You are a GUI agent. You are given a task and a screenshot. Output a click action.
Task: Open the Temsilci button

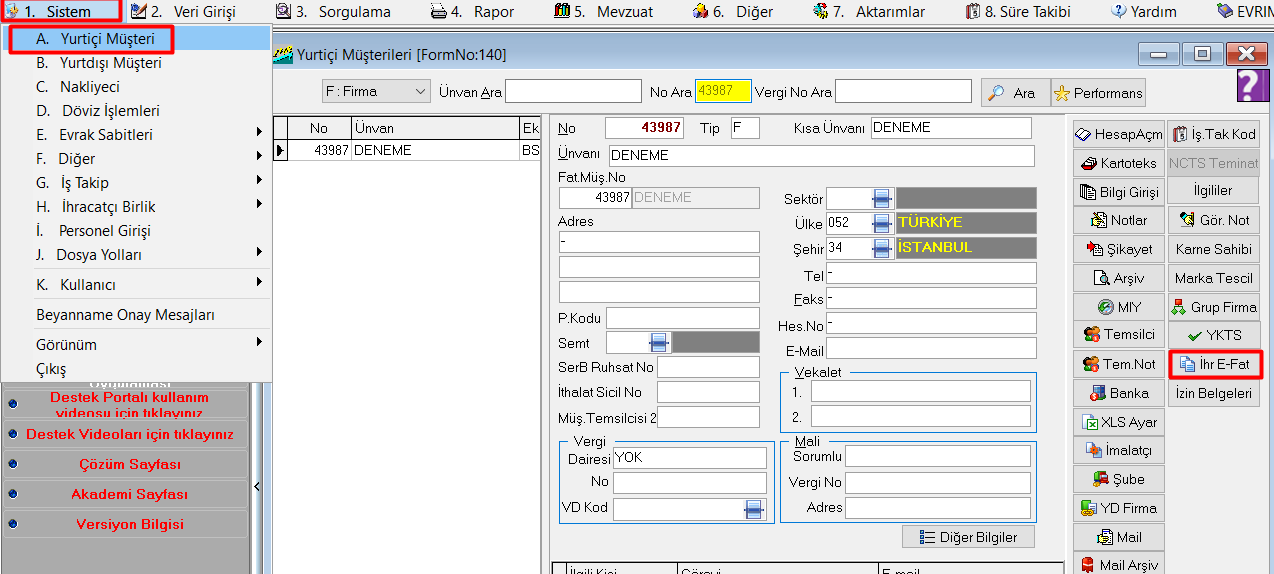(1119, 335)
